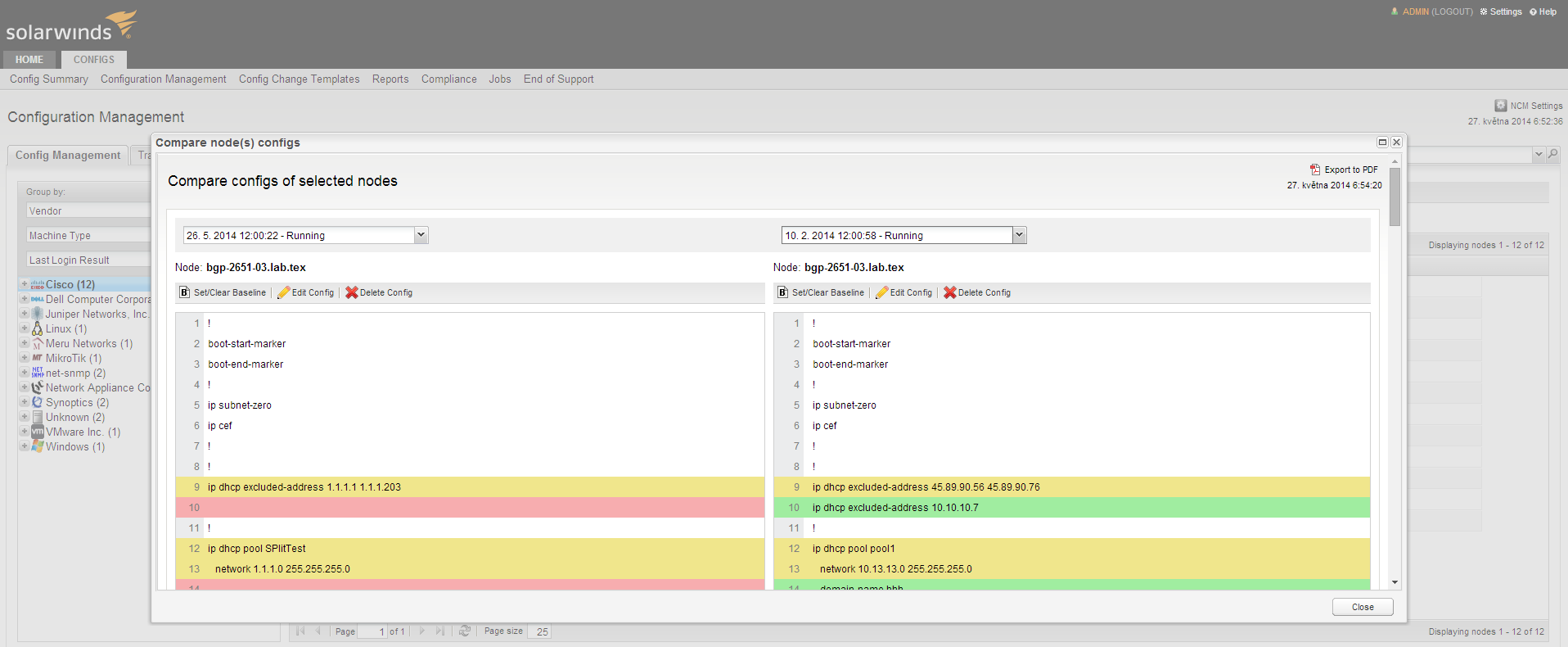The height and width of the screenshot is (647, 1568).
Task: Go to last page in pager
Action: pyautogui.click(x=440, y=631)
